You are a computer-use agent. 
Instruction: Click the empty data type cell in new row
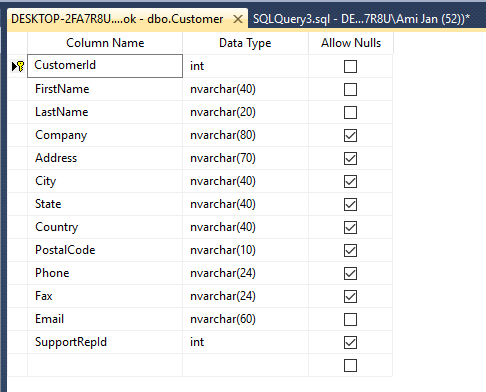coord(246,365)
